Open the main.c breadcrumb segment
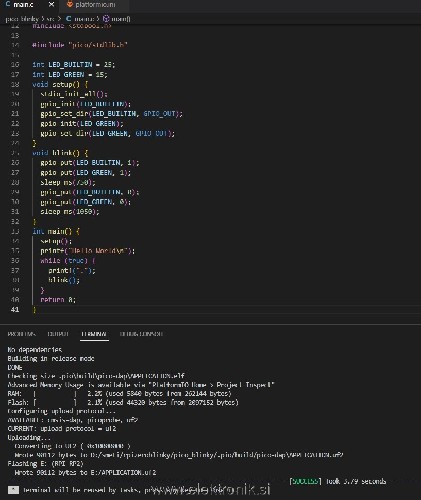This screenshot has height=500, width=421. click(x=83, y=19)
